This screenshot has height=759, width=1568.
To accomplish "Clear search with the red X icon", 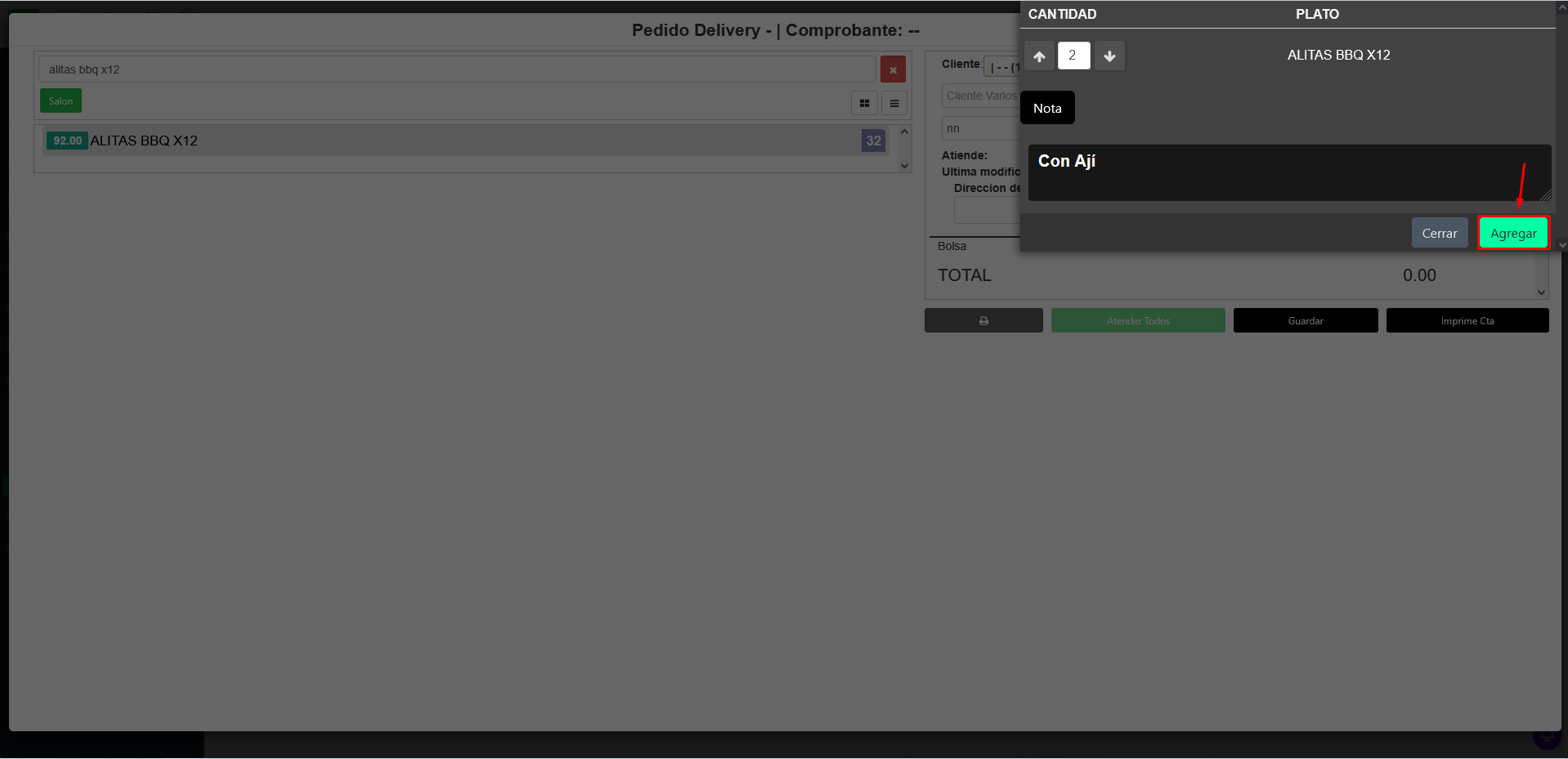I will (893, 69).
